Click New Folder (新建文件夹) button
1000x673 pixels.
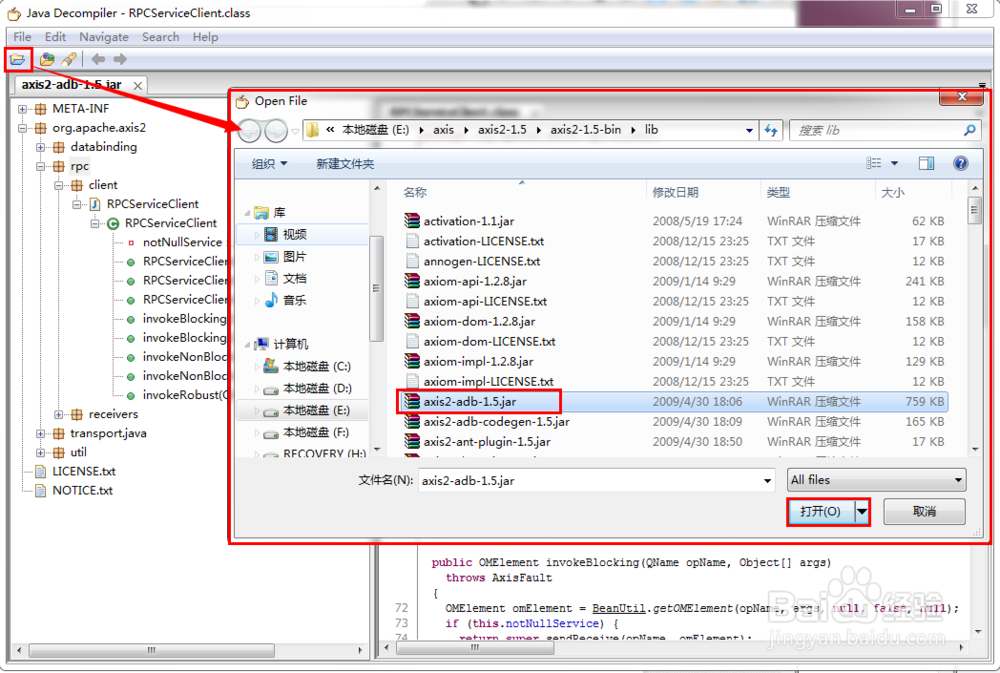click(x=345, y=164)
